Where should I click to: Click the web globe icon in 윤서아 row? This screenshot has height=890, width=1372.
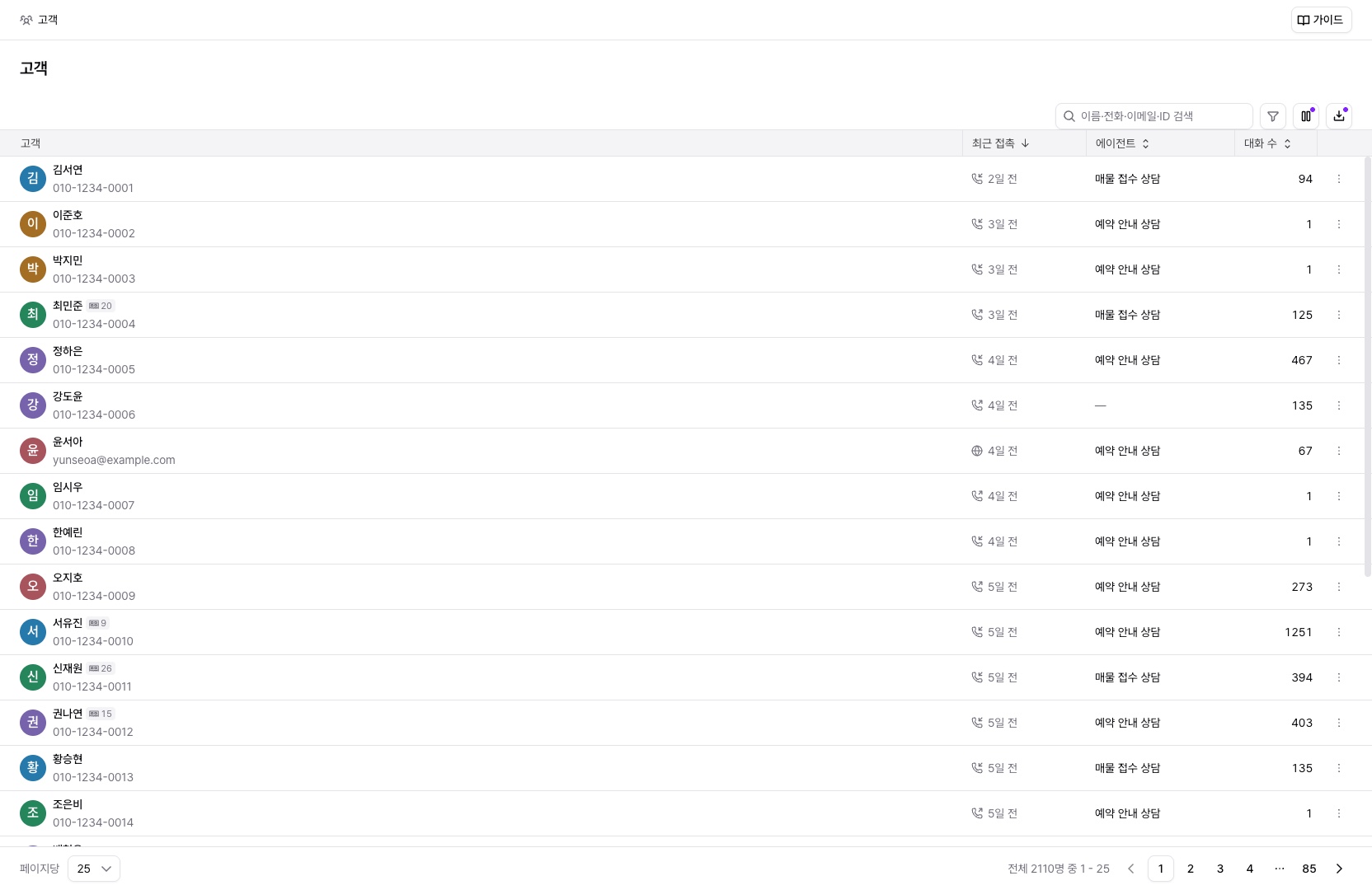pos(977,451)
